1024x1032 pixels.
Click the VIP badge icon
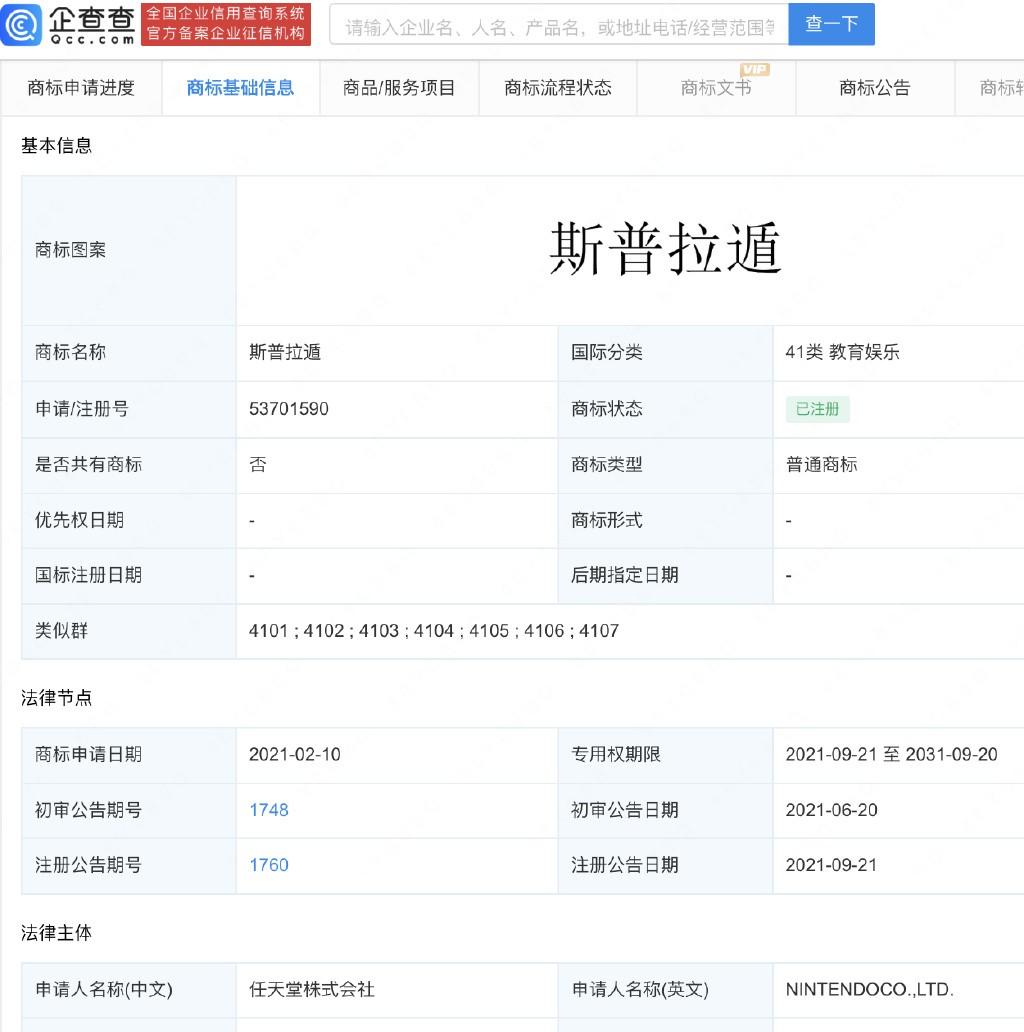tap(754, 69)
